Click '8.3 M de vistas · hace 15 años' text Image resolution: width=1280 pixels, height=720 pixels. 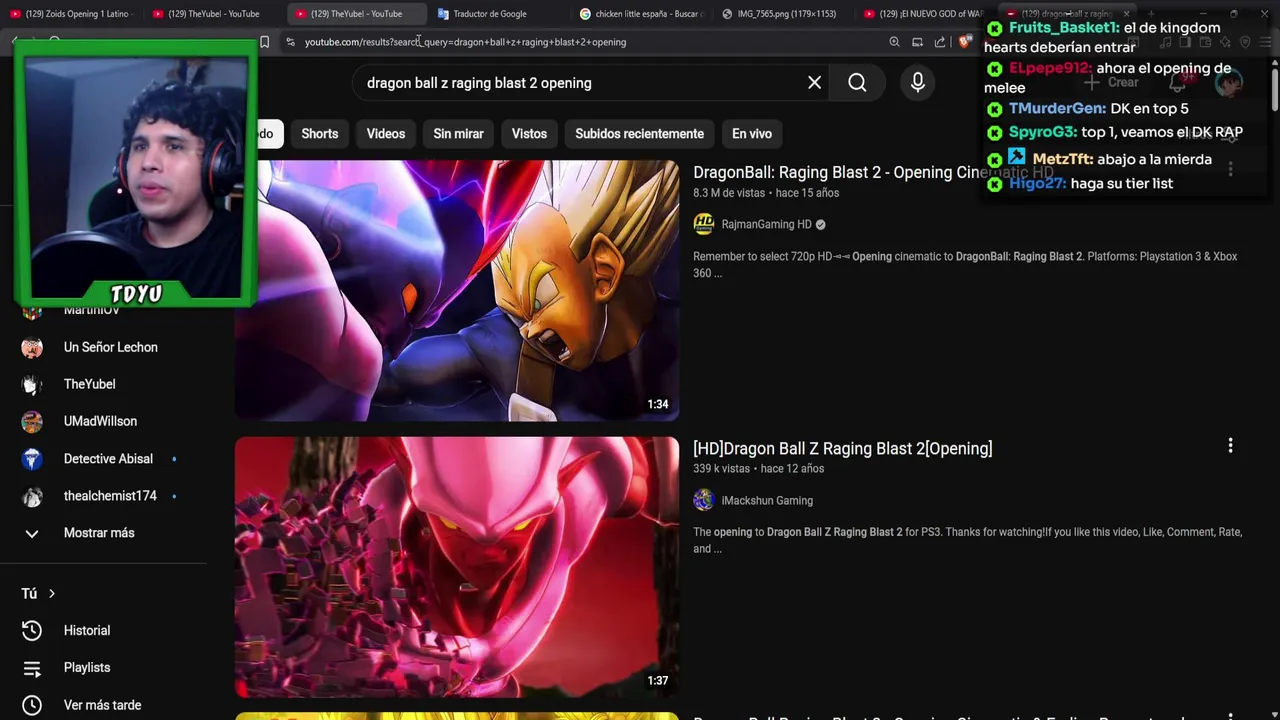tap(766, 193)
